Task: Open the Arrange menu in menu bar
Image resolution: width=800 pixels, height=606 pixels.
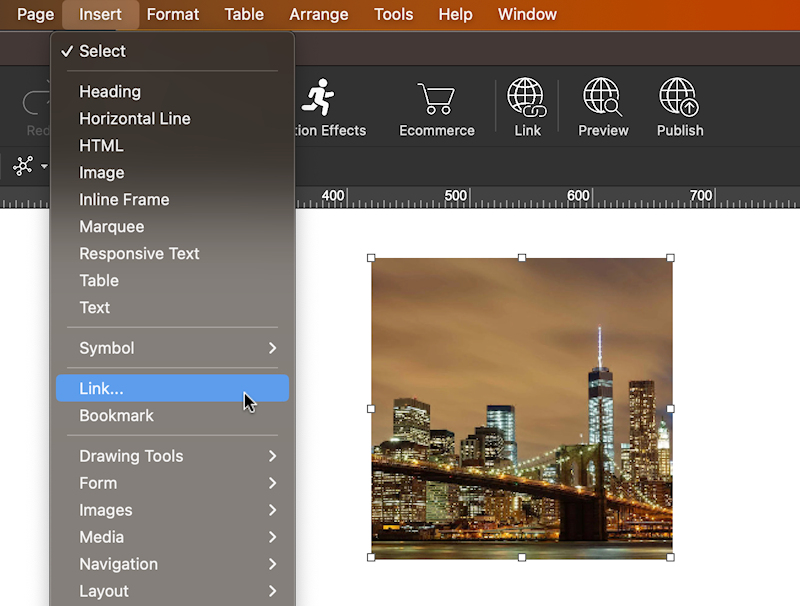Action: click(x=320, y=14)
